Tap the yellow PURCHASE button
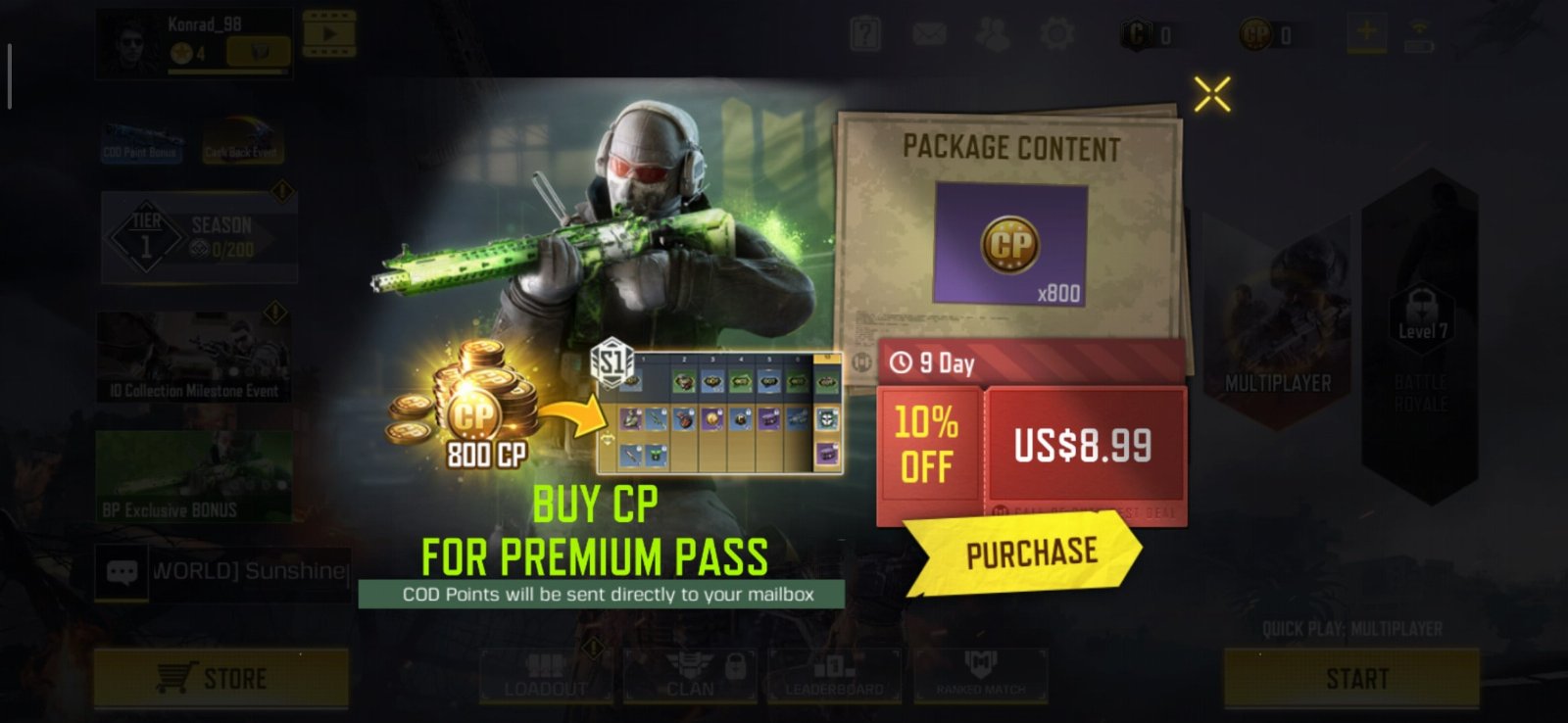1568x723 pixels. 1024,554
